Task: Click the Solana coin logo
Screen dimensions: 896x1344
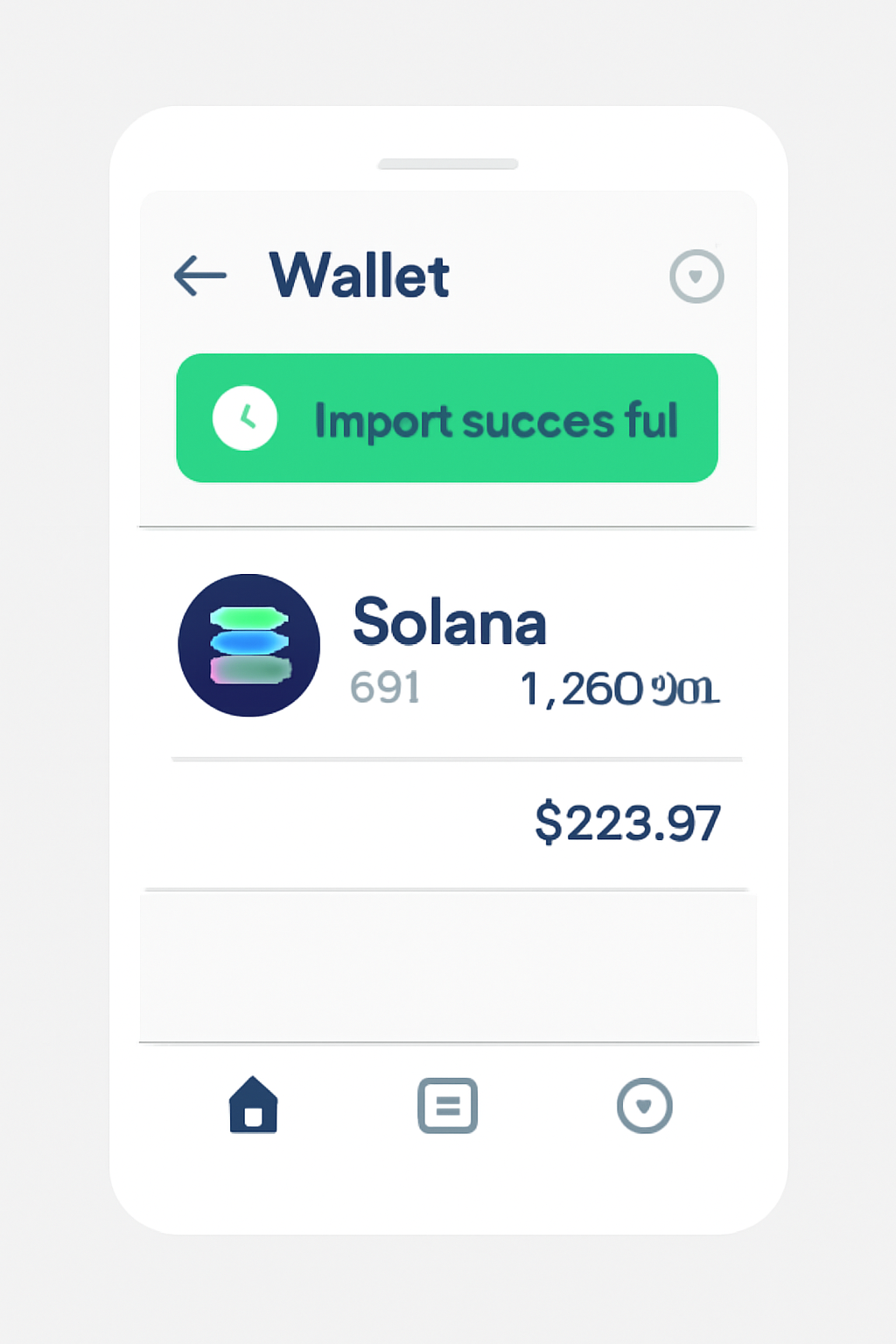Action: pos(249,646)
